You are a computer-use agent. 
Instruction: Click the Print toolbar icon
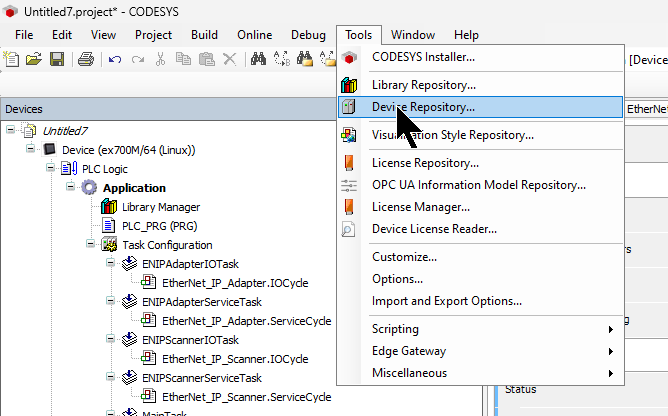tap(86, 60)
